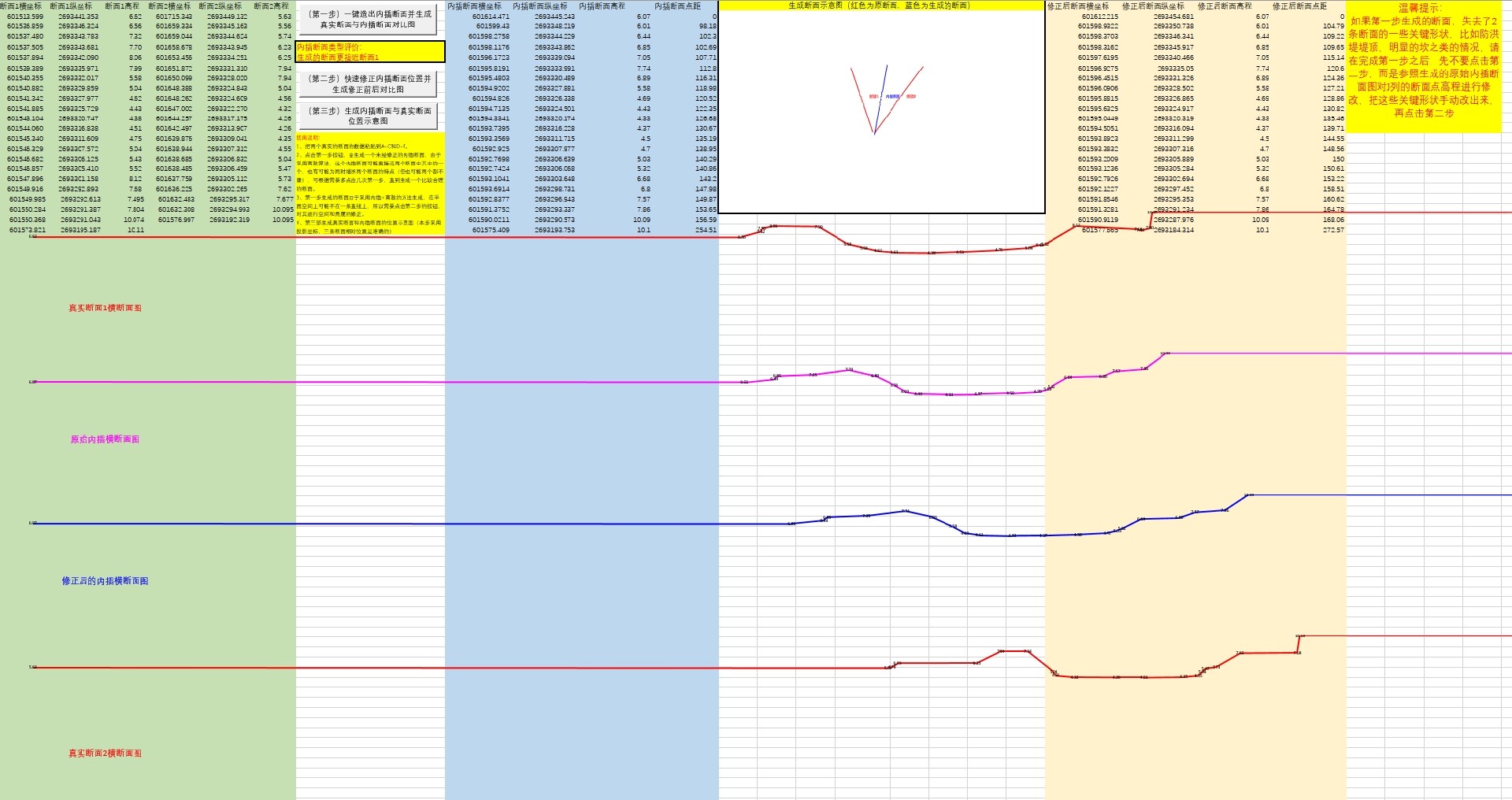Select cell with value 2693193.753
The image size is (1512, 800).
[x=554, y=231]
